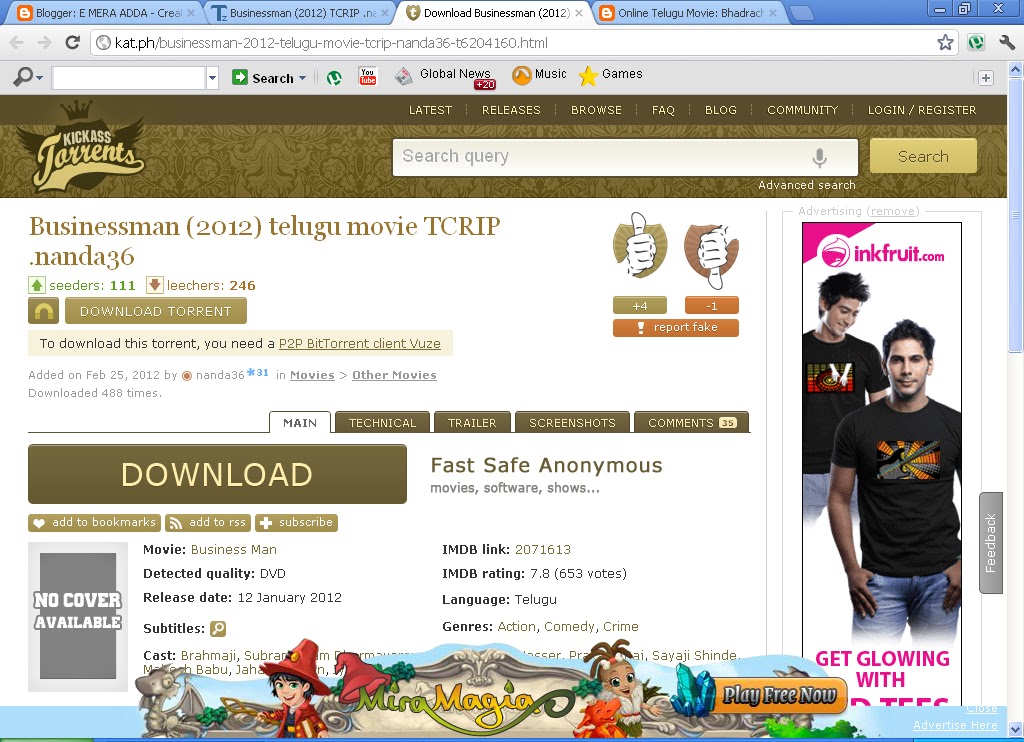Open the LATEST menu item
1024x742 pixels.
[430, 110]
